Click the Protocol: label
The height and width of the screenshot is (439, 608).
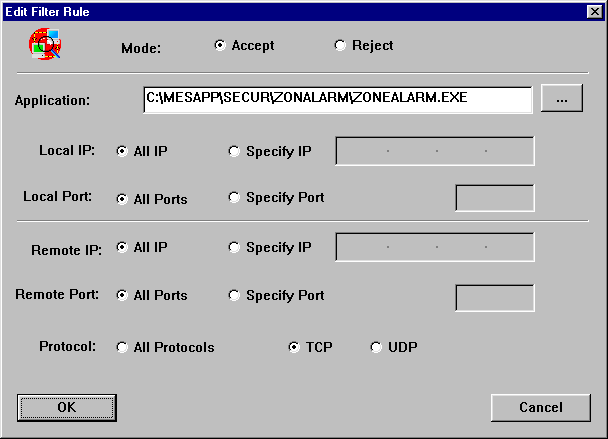67,346
